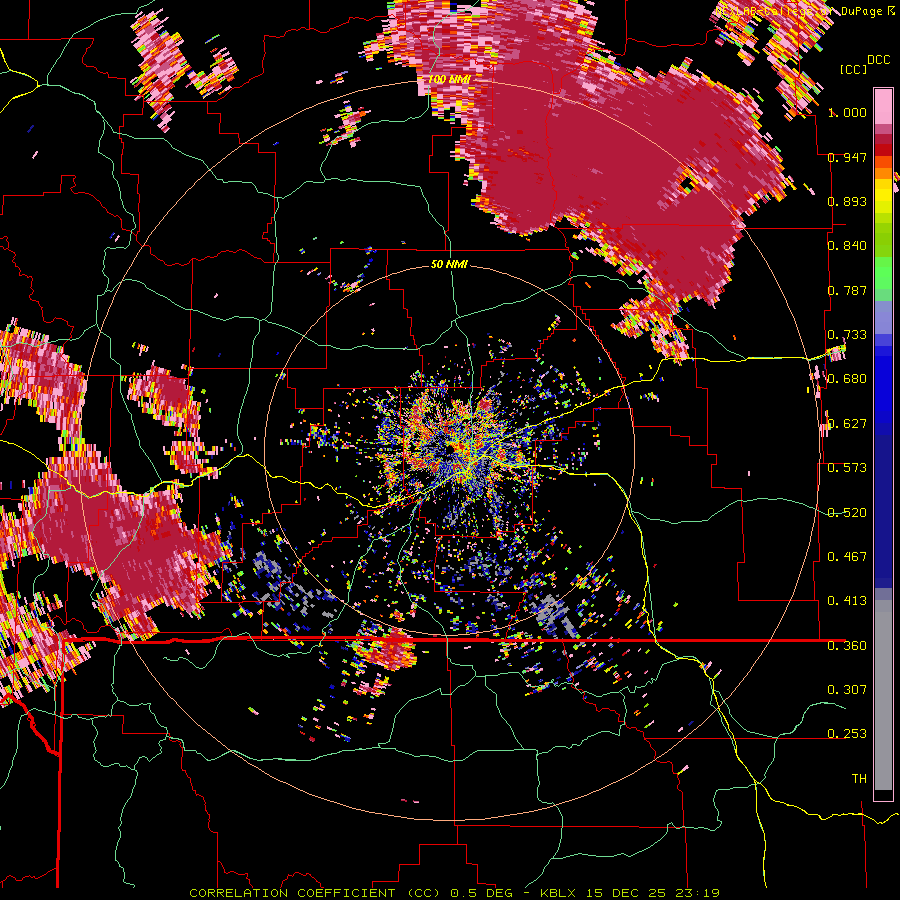
Task: Click the 0.360 scale label
Action: pos(847,646)
